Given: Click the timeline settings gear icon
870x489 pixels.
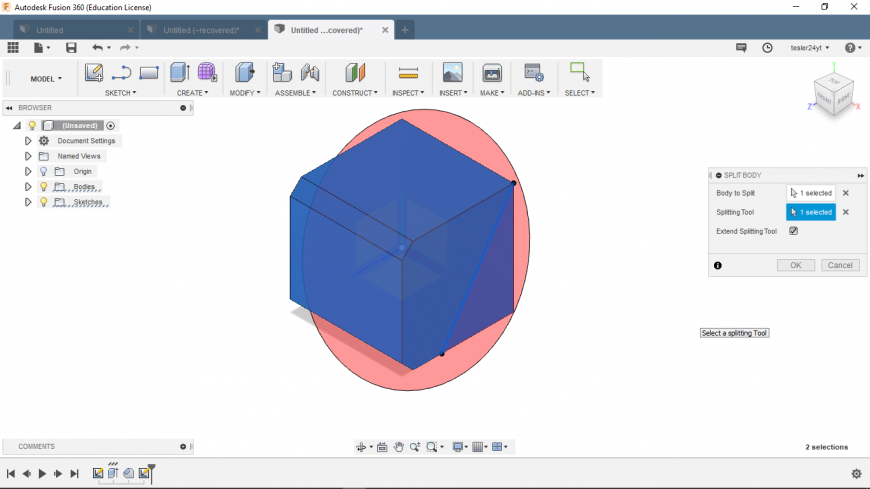Looking at the screenshot, I should click(856, 473).
